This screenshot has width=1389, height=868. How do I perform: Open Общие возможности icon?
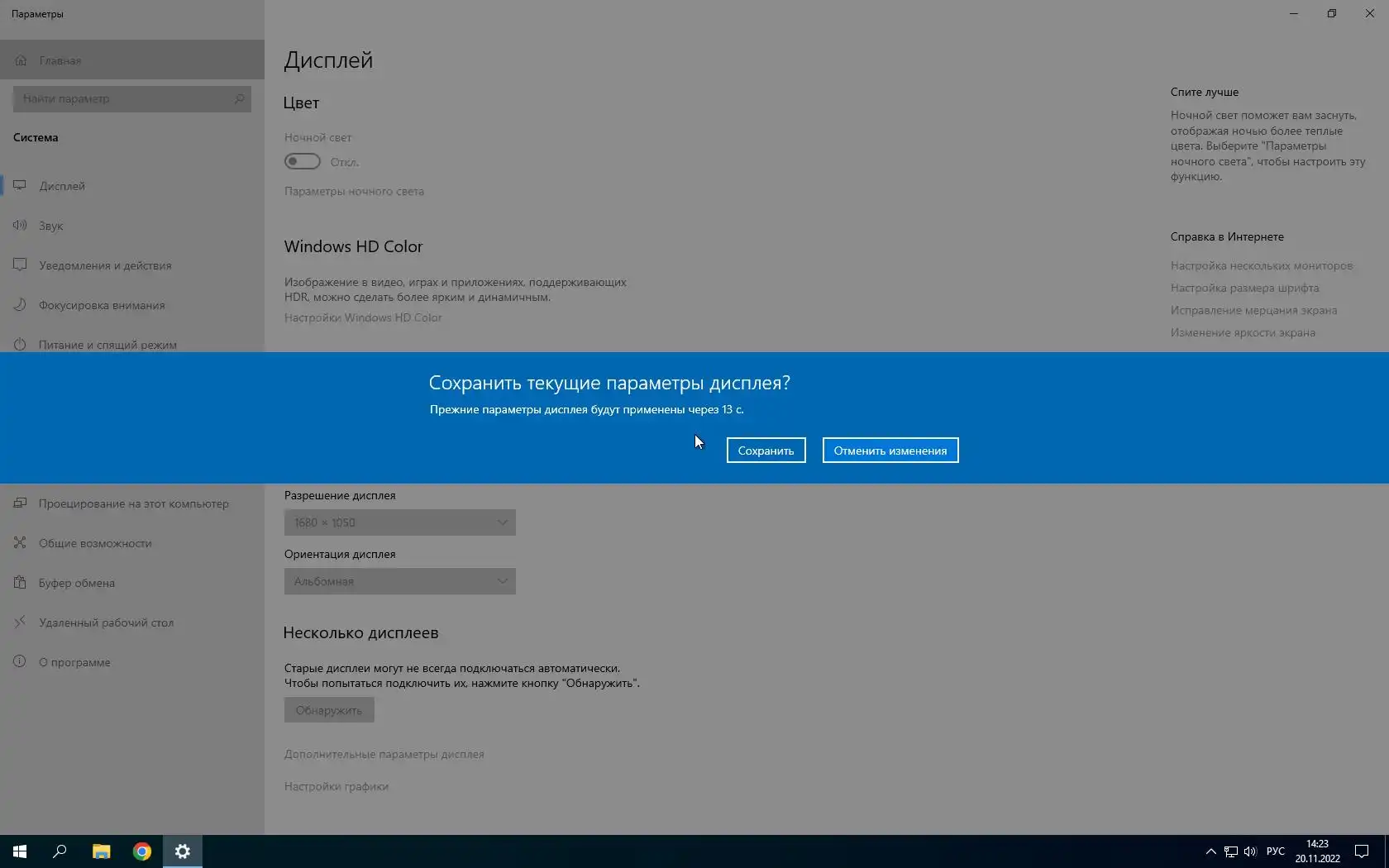[21, 542]
